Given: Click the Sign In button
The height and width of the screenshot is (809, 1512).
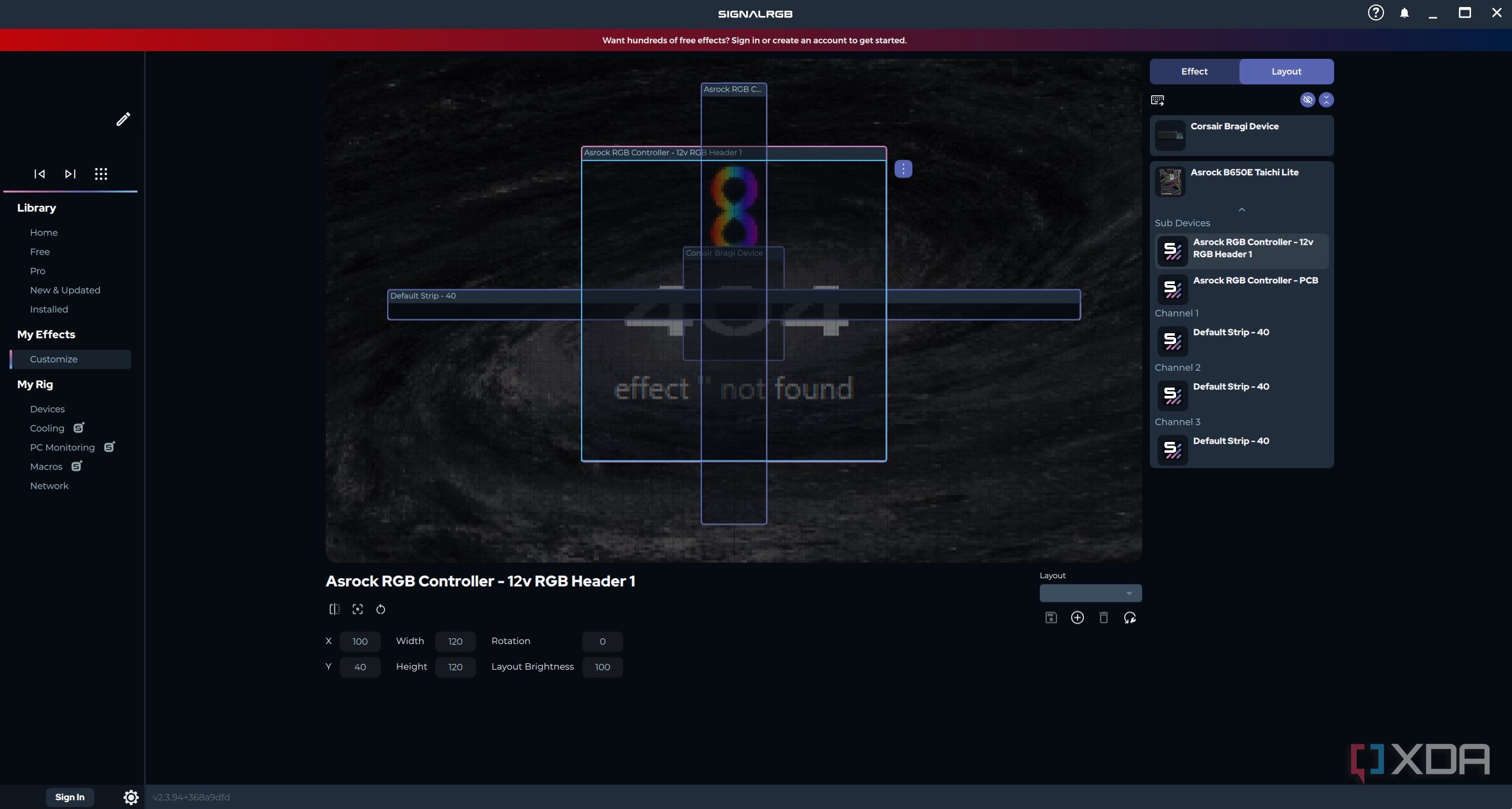Looking at the screenshot, I should click(70, 797).
